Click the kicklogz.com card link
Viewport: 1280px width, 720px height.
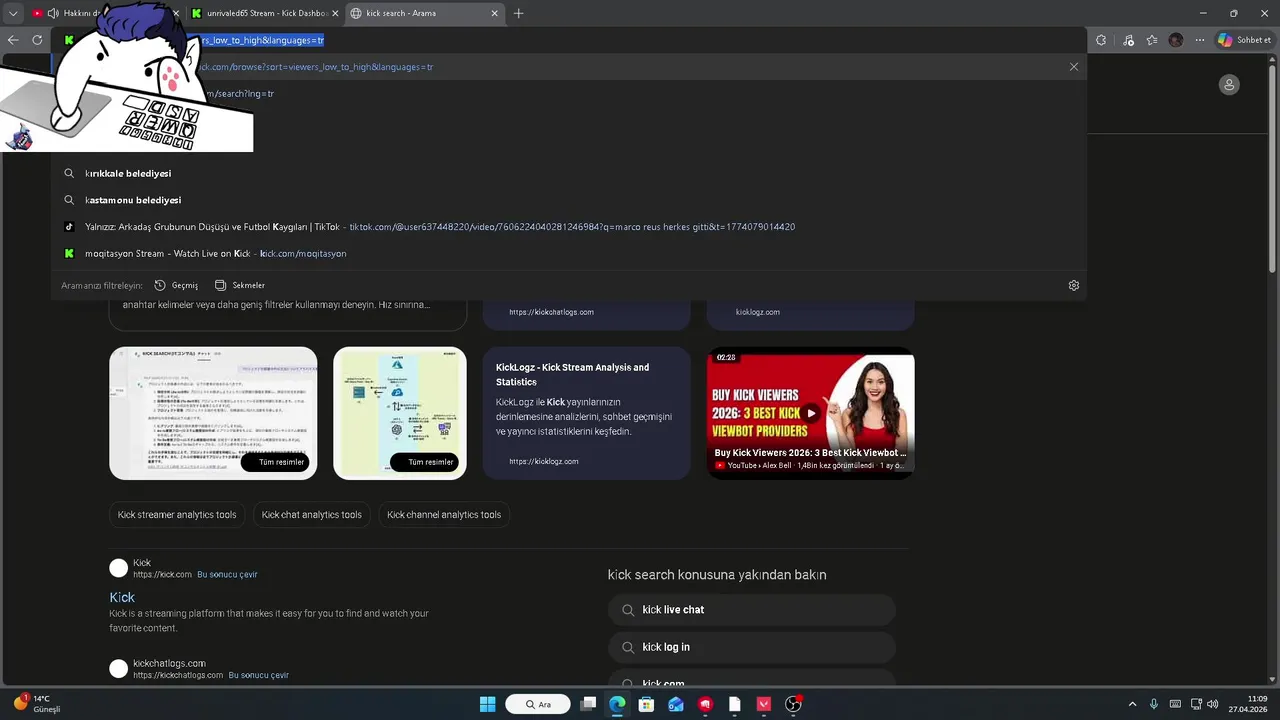758,312
